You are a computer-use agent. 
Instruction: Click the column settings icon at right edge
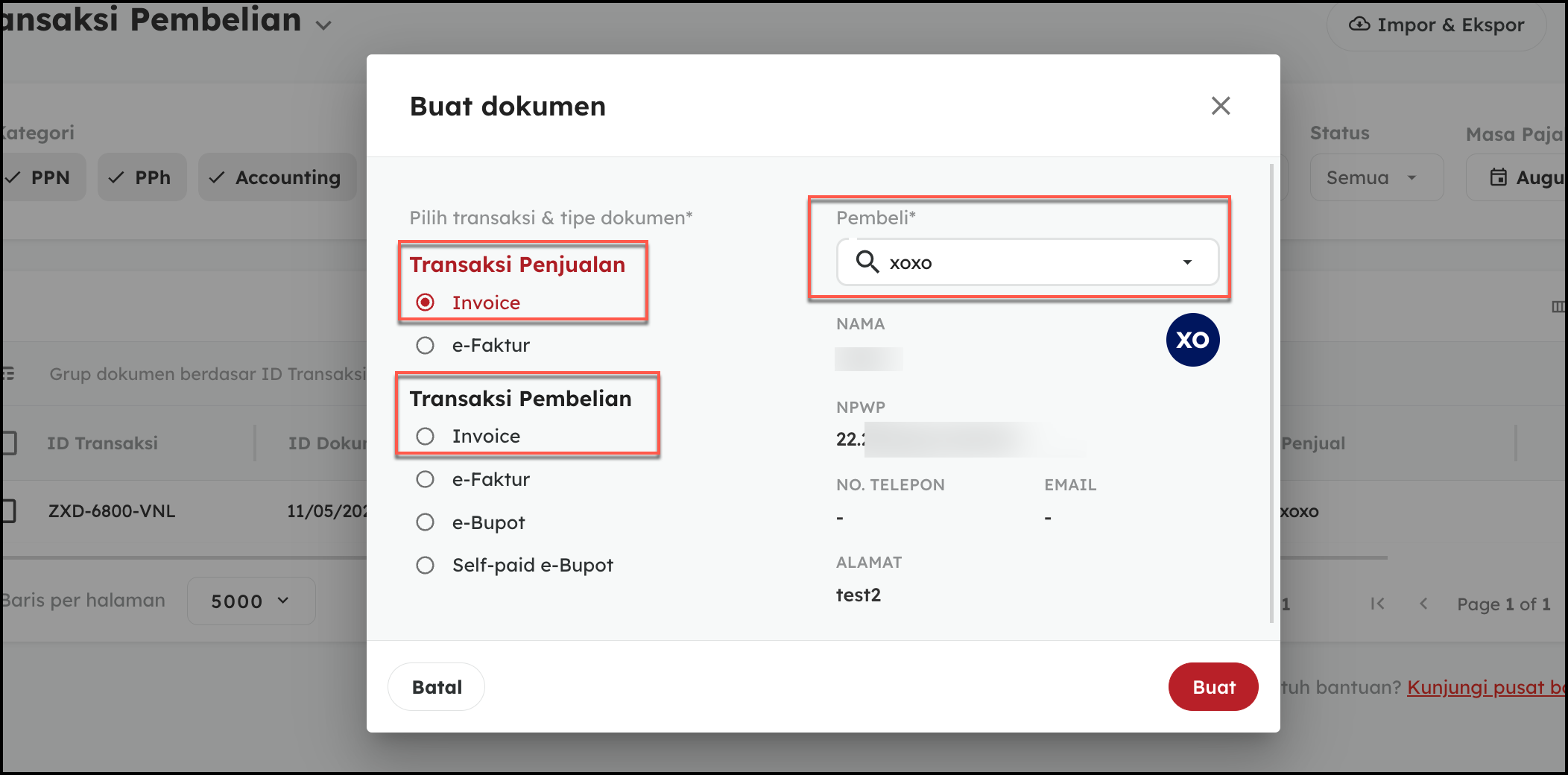click(x=1558, y=307)
